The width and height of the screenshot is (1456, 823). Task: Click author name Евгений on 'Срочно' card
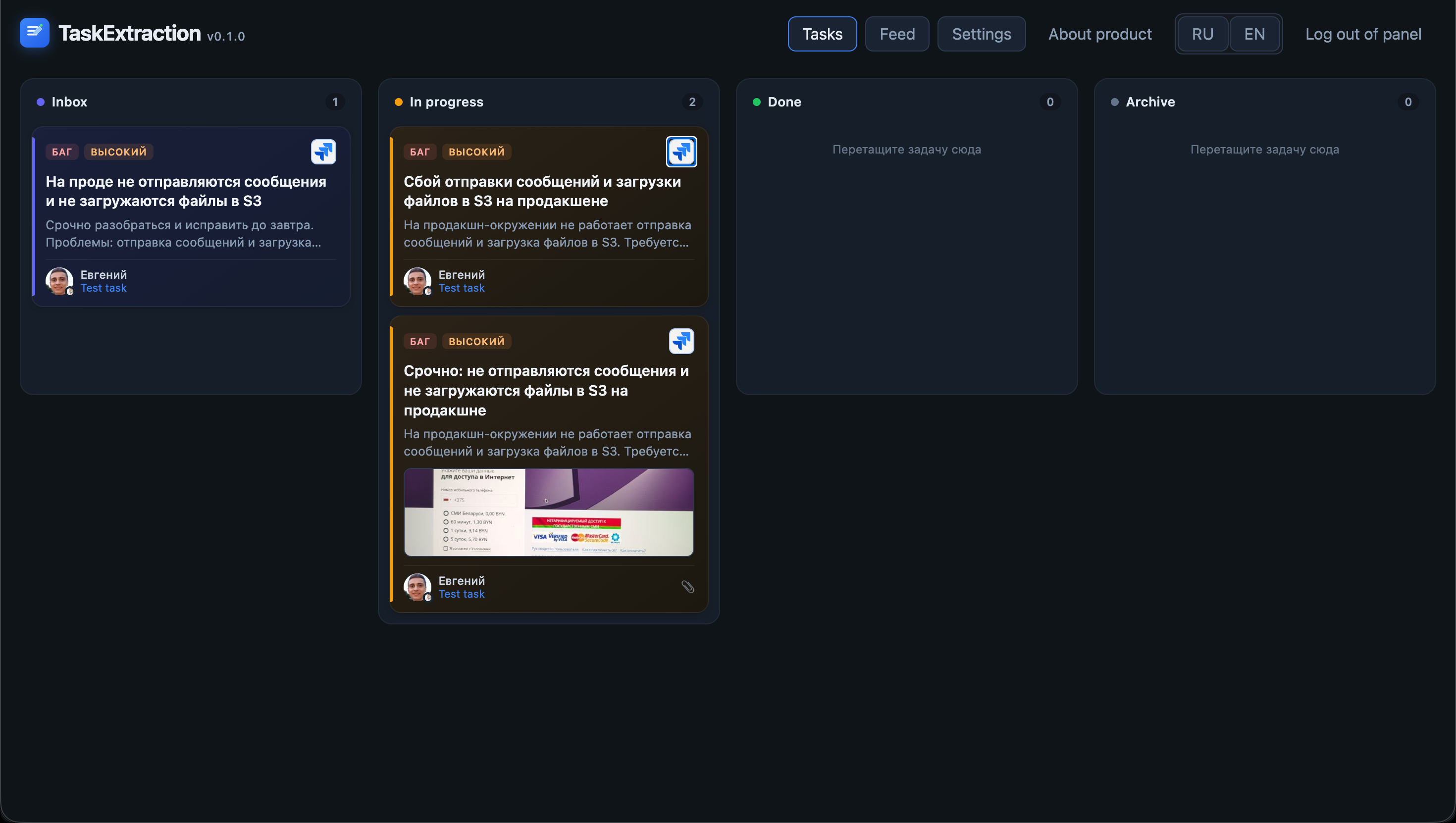[x=461, y=581]
